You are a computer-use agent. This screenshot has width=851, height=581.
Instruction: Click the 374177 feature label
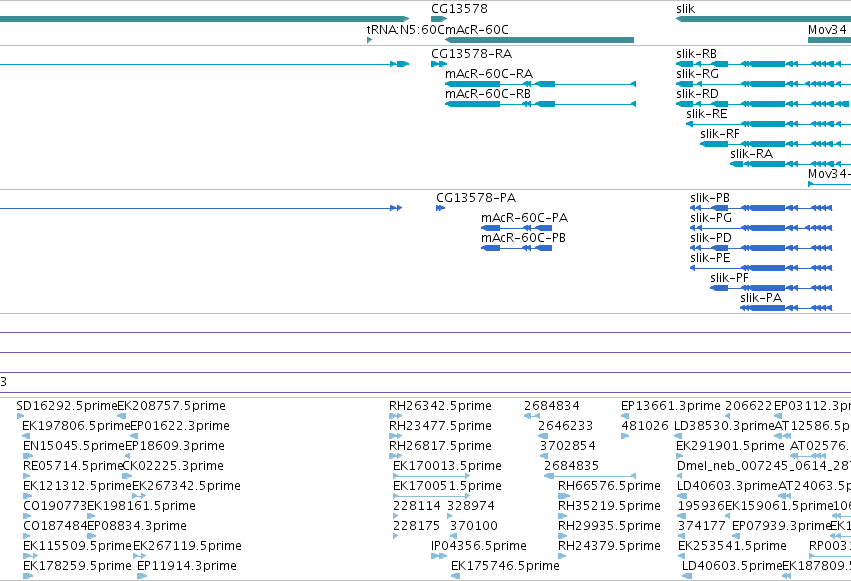coord(702,526)
